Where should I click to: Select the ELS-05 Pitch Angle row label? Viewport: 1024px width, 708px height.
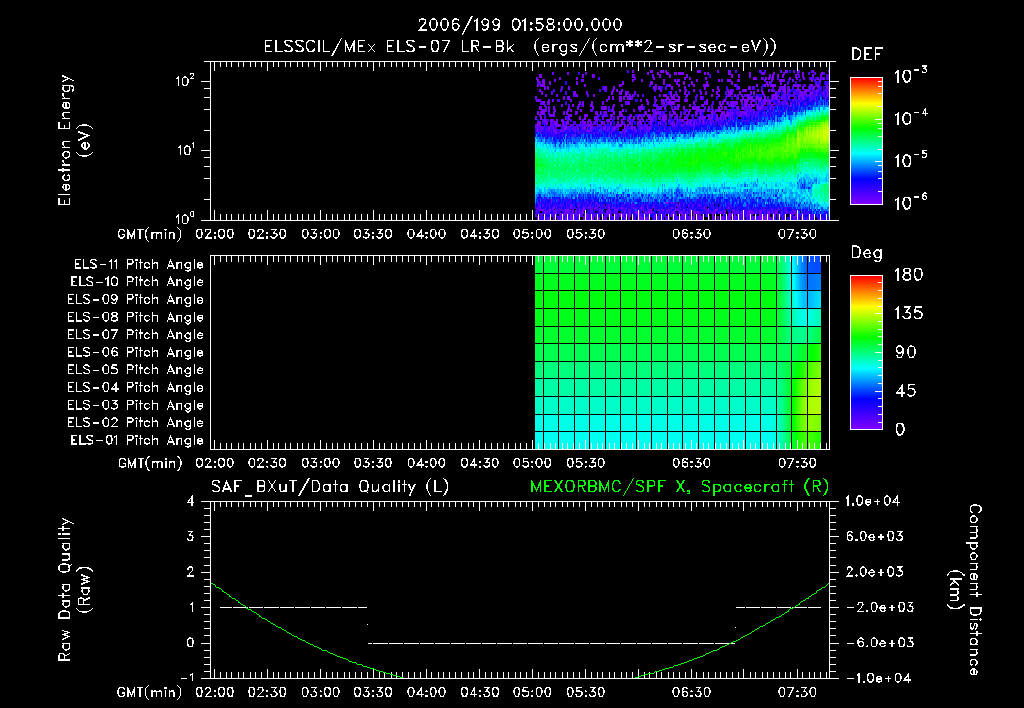(135, 370)
